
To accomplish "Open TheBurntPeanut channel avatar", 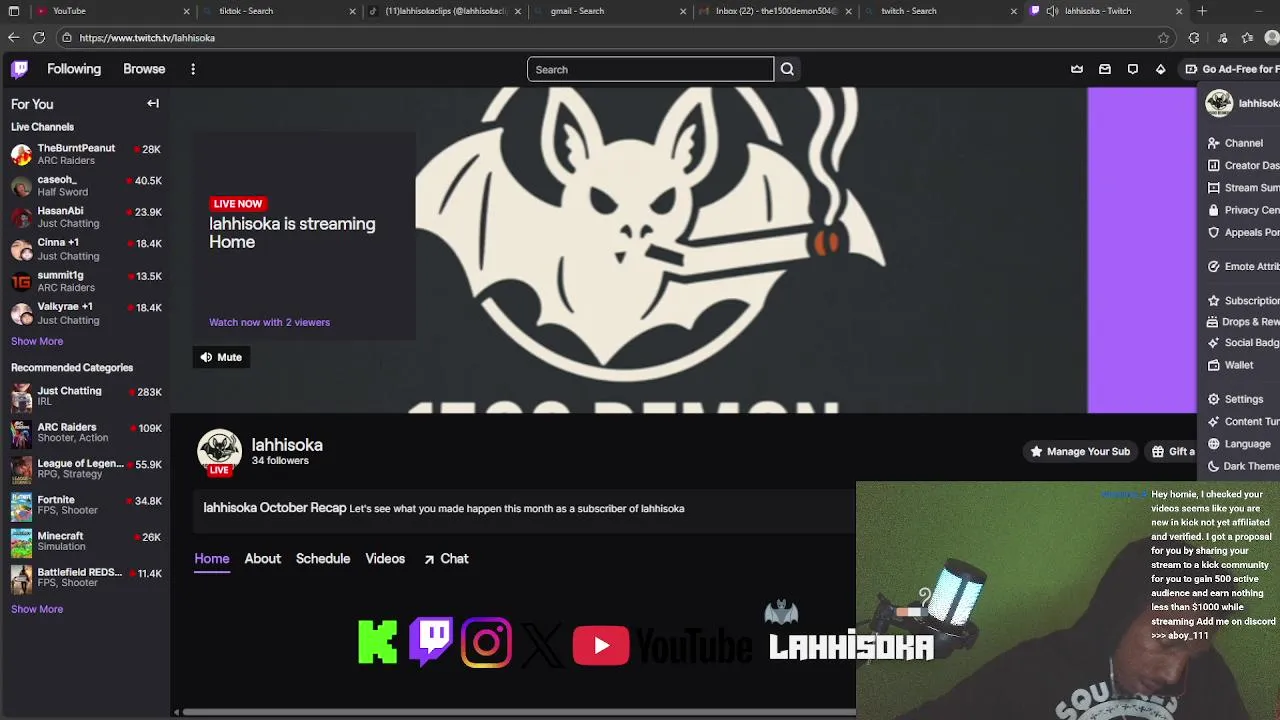I will (x=21, y=154).
